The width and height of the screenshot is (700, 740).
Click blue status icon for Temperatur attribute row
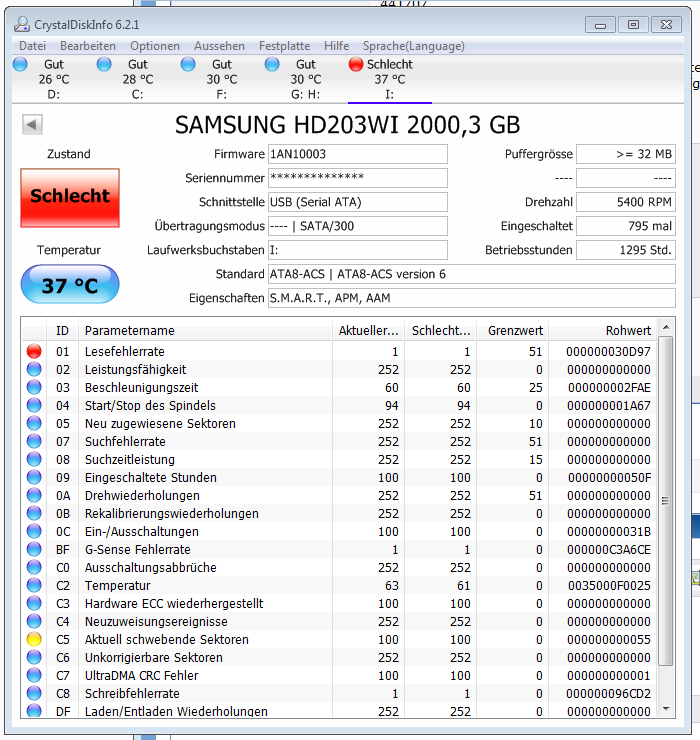click(x=34, y=585)
